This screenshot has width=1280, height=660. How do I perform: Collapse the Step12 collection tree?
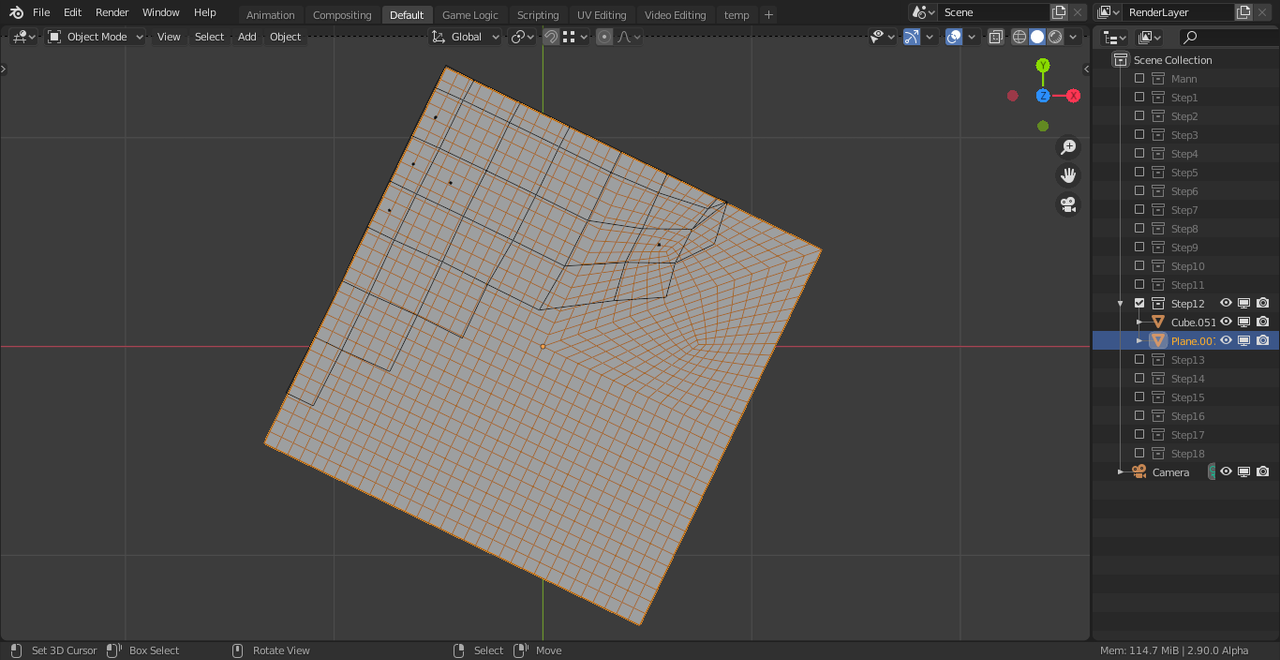(1121, 303)
